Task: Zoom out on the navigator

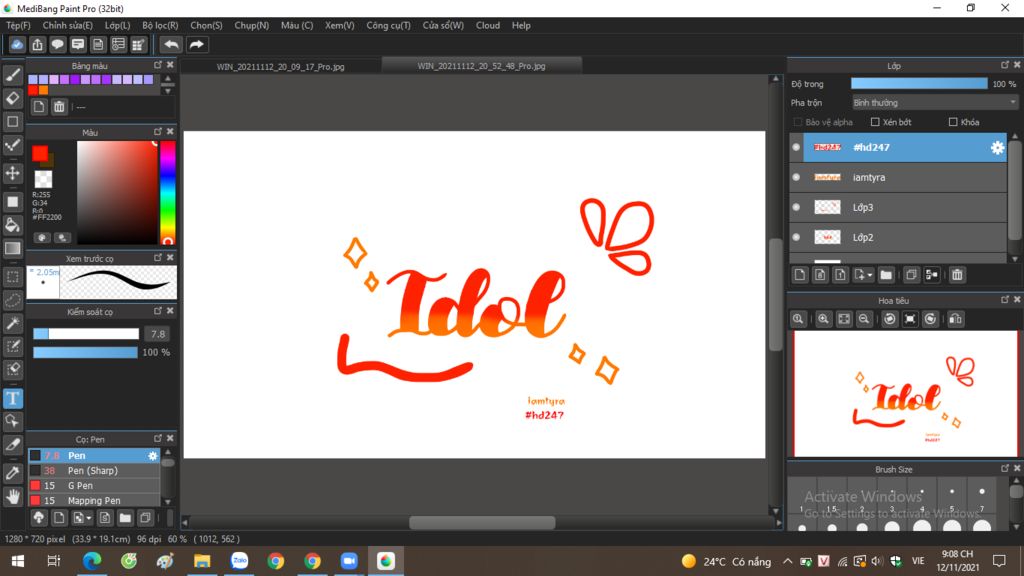Action: (x=864, y=319)
